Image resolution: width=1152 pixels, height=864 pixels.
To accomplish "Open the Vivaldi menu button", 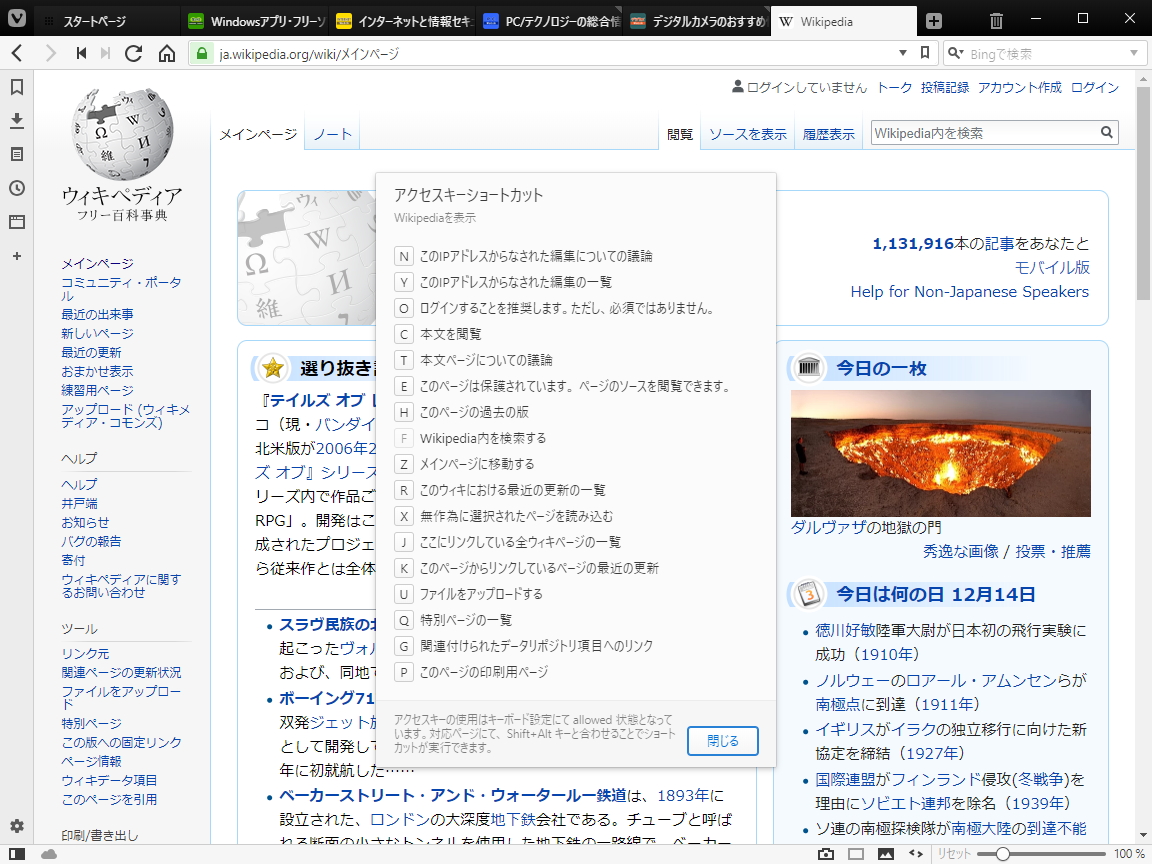I will (x=14, y=18).
